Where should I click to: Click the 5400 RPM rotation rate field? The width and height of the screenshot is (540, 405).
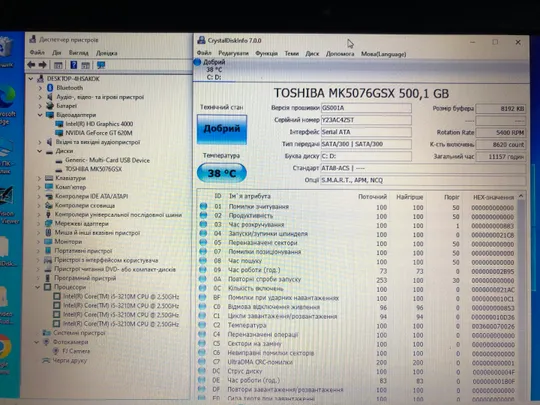tap(500, 133)
